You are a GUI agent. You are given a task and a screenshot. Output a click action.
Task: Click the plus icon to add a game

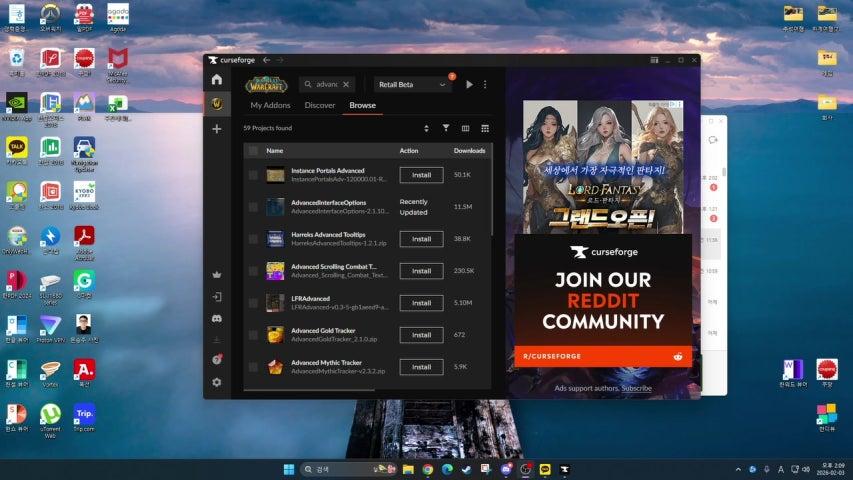click(217, 129)
